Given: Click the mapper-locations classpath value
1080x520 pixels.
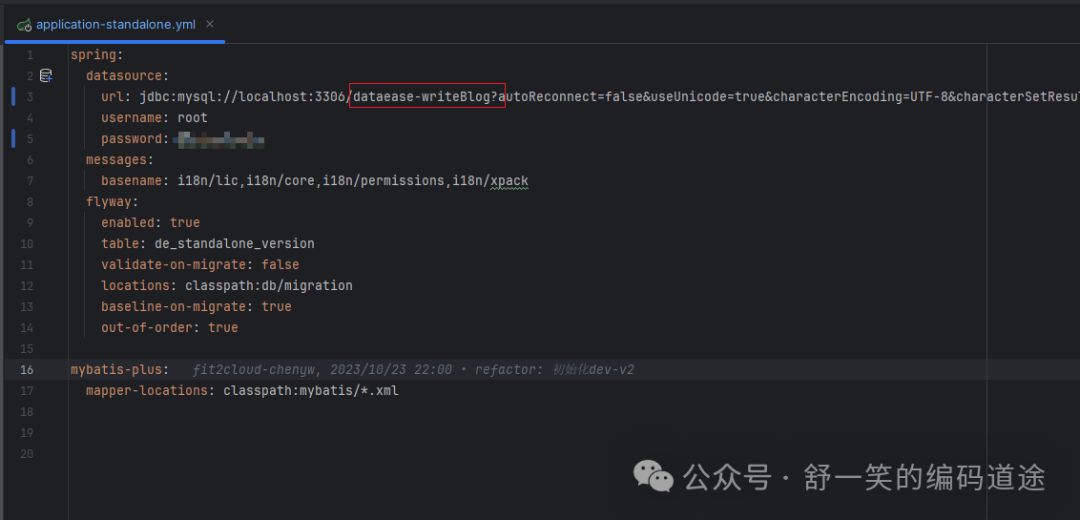Looking at the screenshot, I should pos(311,391).
